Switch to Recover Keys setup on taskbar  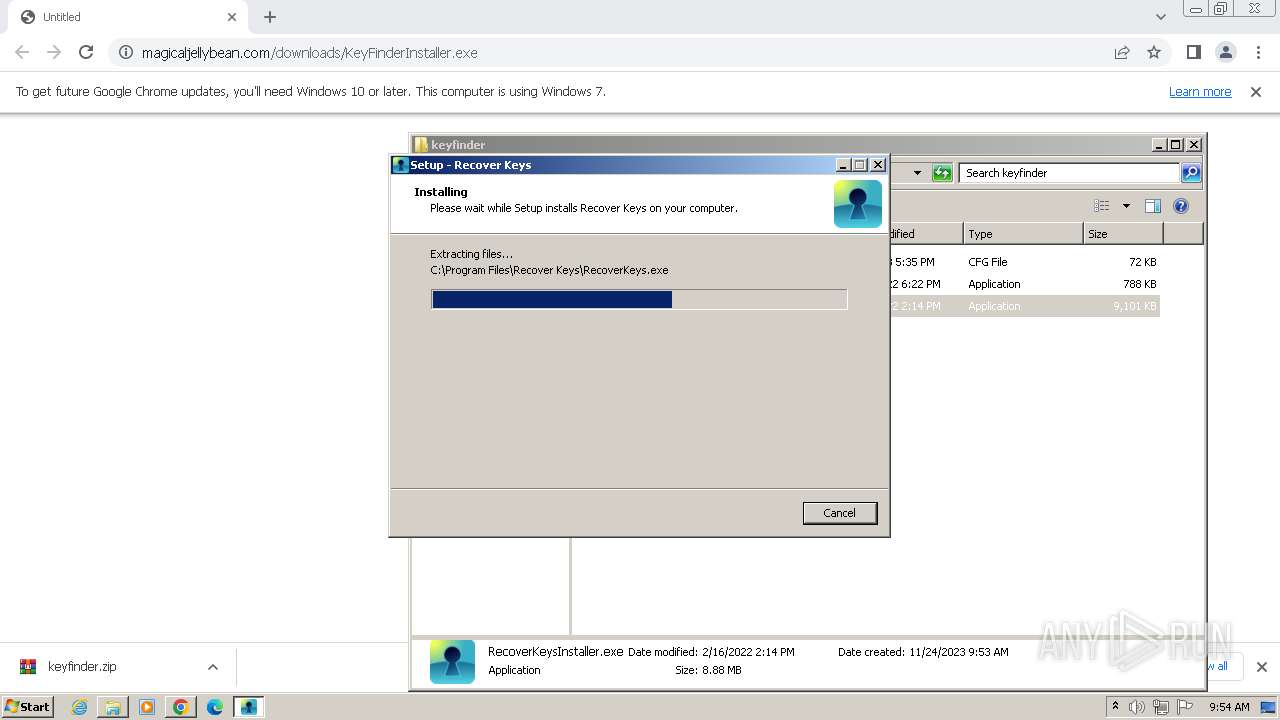click(248, 707)
